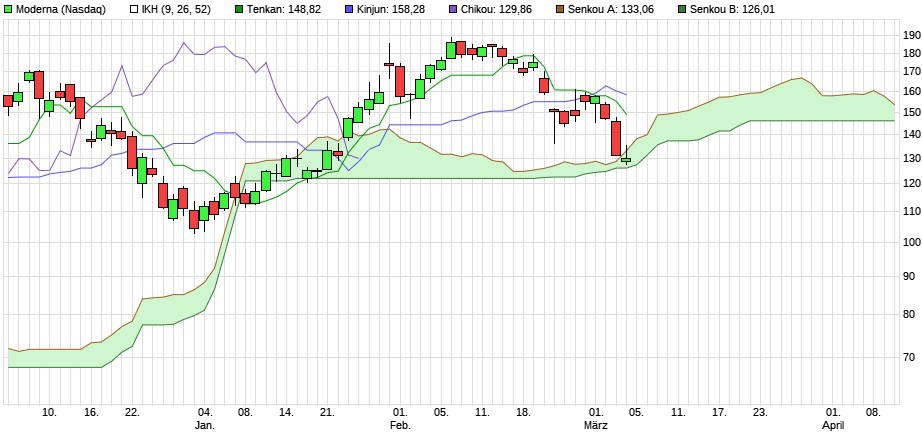Viewport: 922px width, 432px height.
Task: Click the 160 price axis label
Action: point(911,91)
